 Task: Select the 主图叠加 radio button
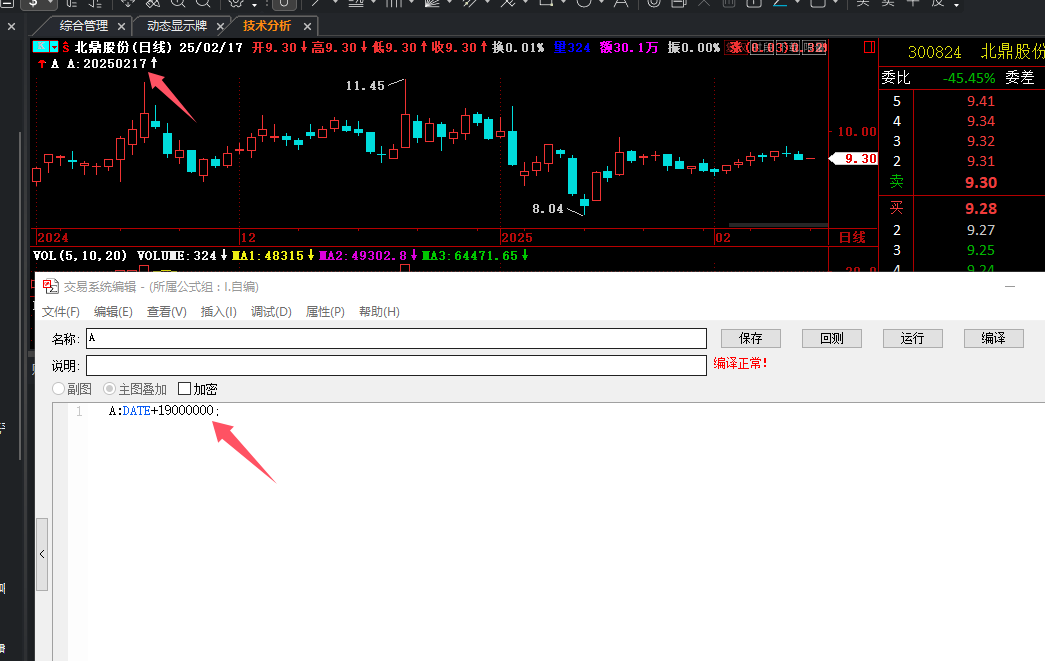click(110, 388)
